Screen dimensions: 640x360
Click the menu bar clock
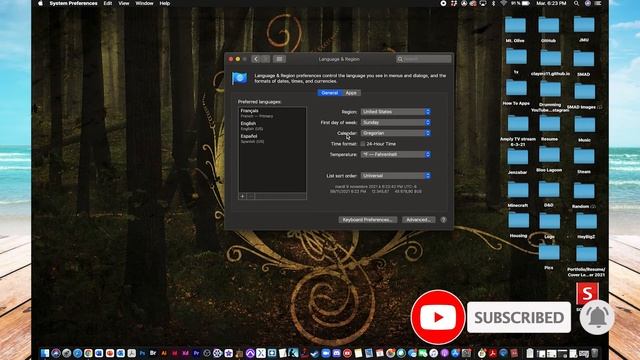[551, 3]
